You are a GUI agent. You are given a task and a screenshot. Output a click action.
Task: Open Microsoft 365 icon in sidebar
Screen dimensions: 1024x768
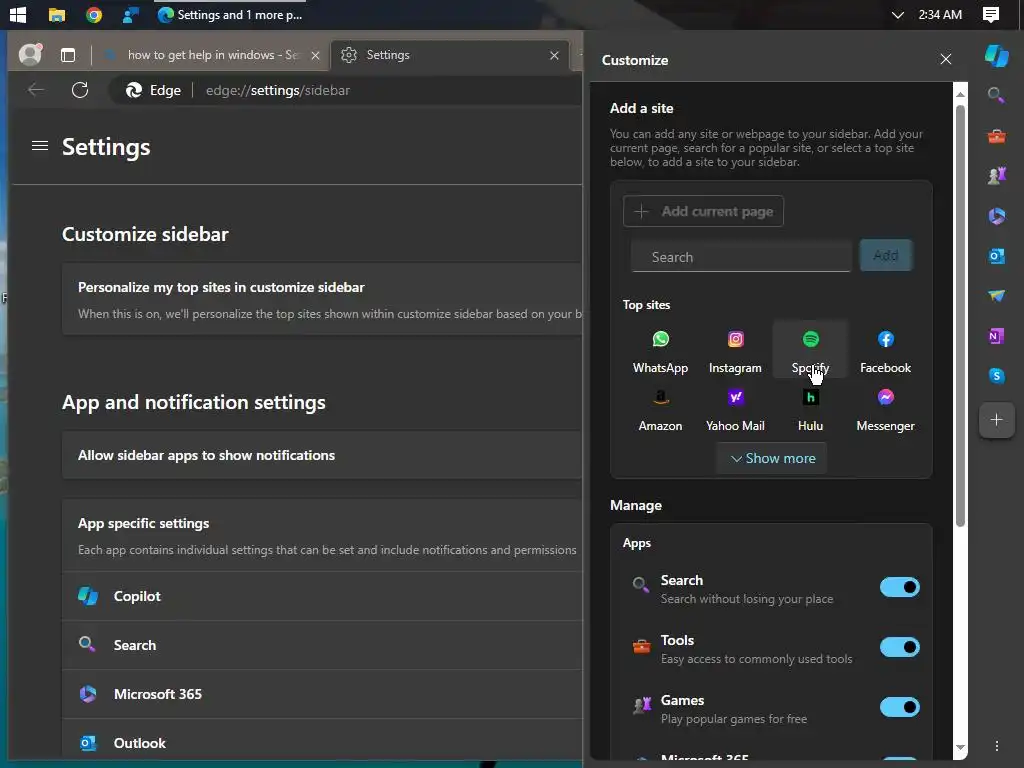(996, 216)
